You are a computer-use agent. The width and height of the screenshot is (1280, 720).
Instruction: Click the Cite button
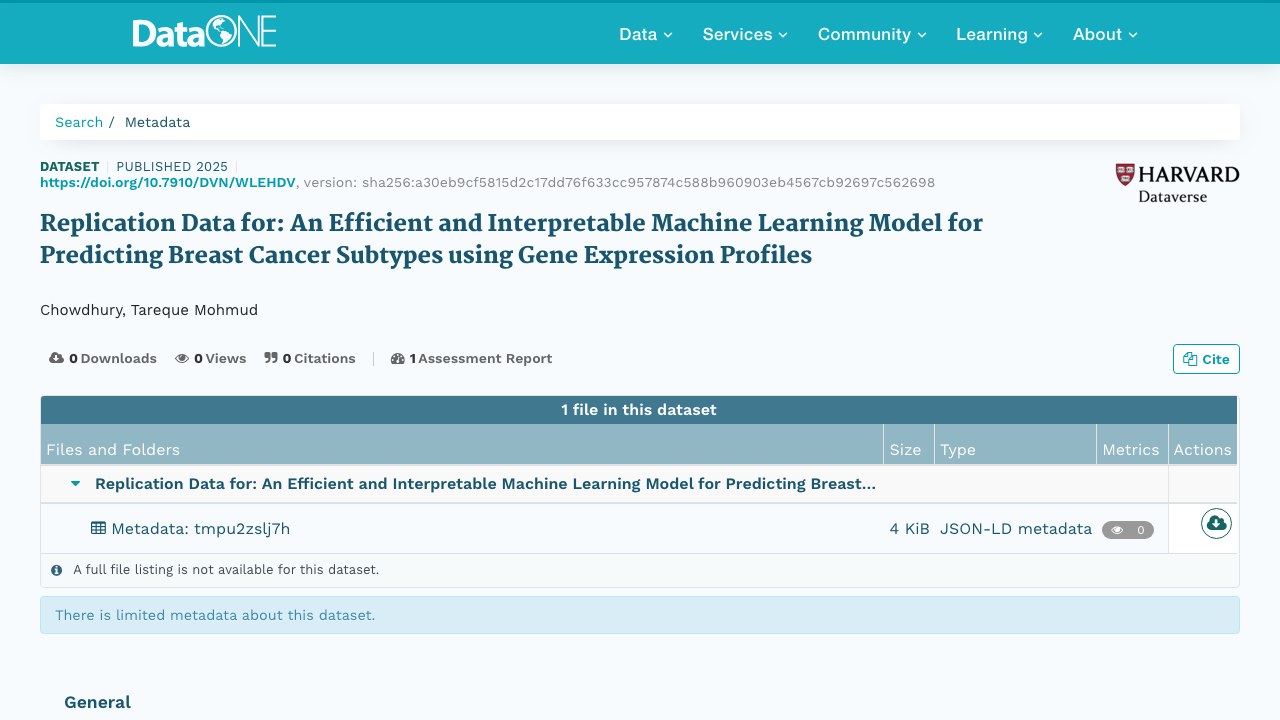click(x=1206, y=359)
